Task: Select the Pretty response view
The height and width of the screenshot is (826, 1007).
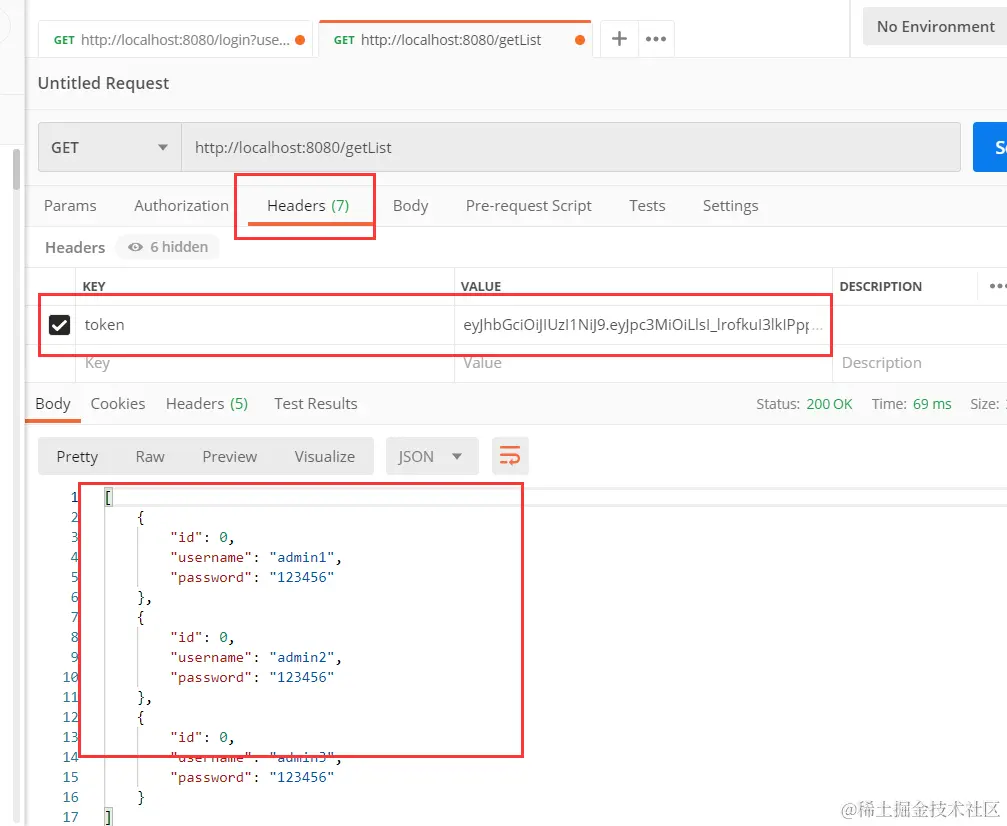Action: tap(77, 456)
